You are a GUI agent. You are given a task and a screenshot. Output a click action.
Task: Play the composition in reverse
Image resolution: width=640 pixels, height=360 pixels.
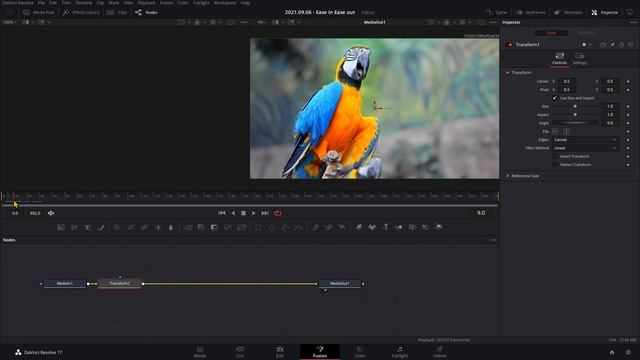click(233, 213)
